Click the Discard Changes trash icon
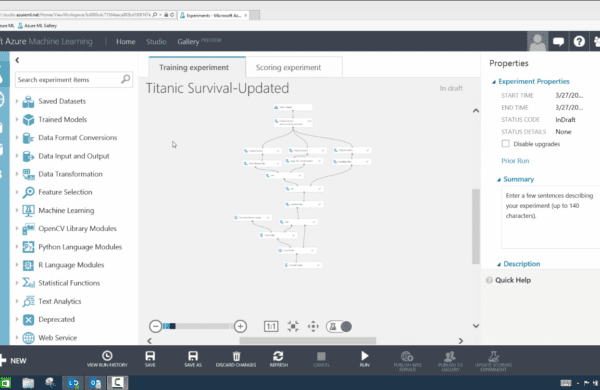Viewport: 600px width, 390px height. tap(236, 356)
